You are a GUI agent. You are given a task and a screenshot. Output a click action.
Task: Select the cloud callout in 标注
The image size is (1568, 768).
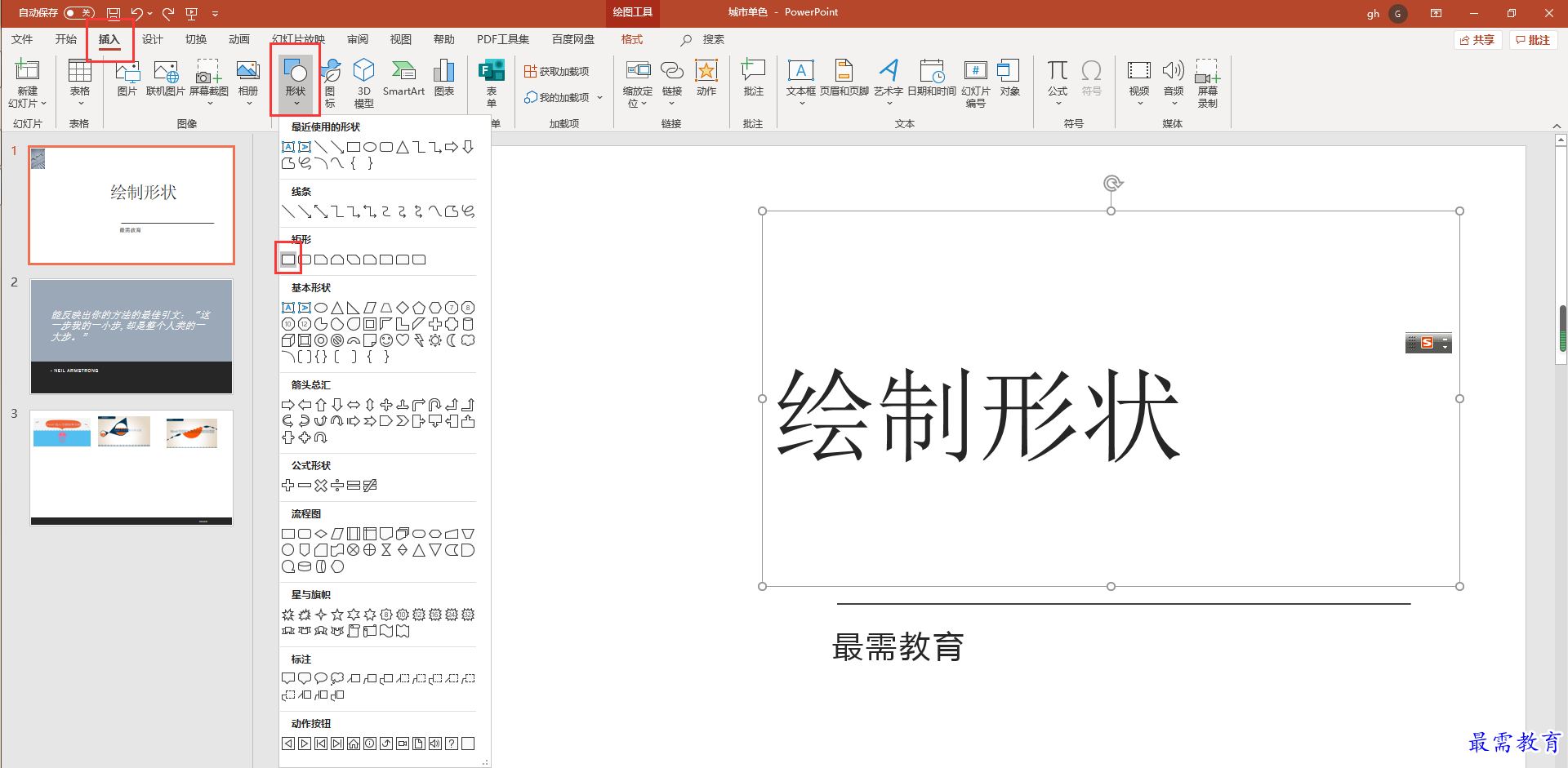click(x=337, y=679)
